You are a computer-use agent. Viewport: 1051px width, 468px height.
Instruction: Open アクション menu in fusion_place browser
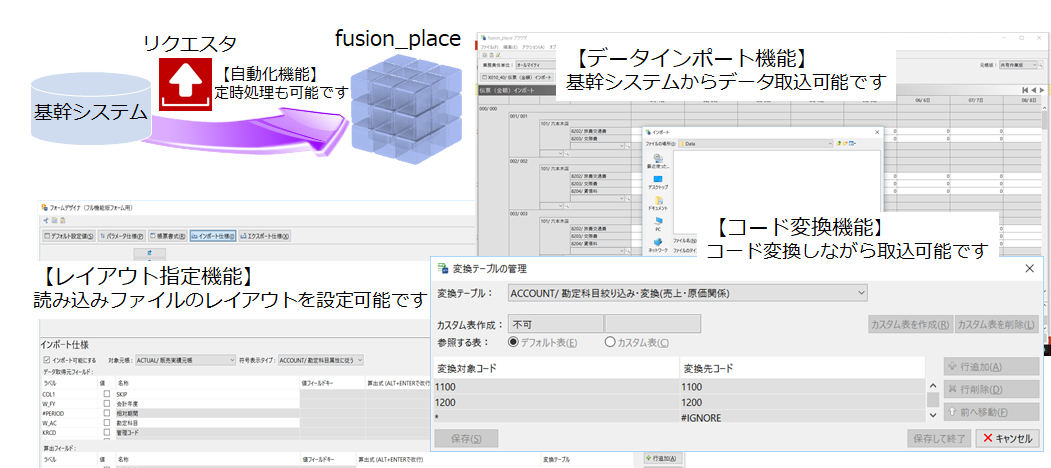pyautogui.click(x=534, y=48)
